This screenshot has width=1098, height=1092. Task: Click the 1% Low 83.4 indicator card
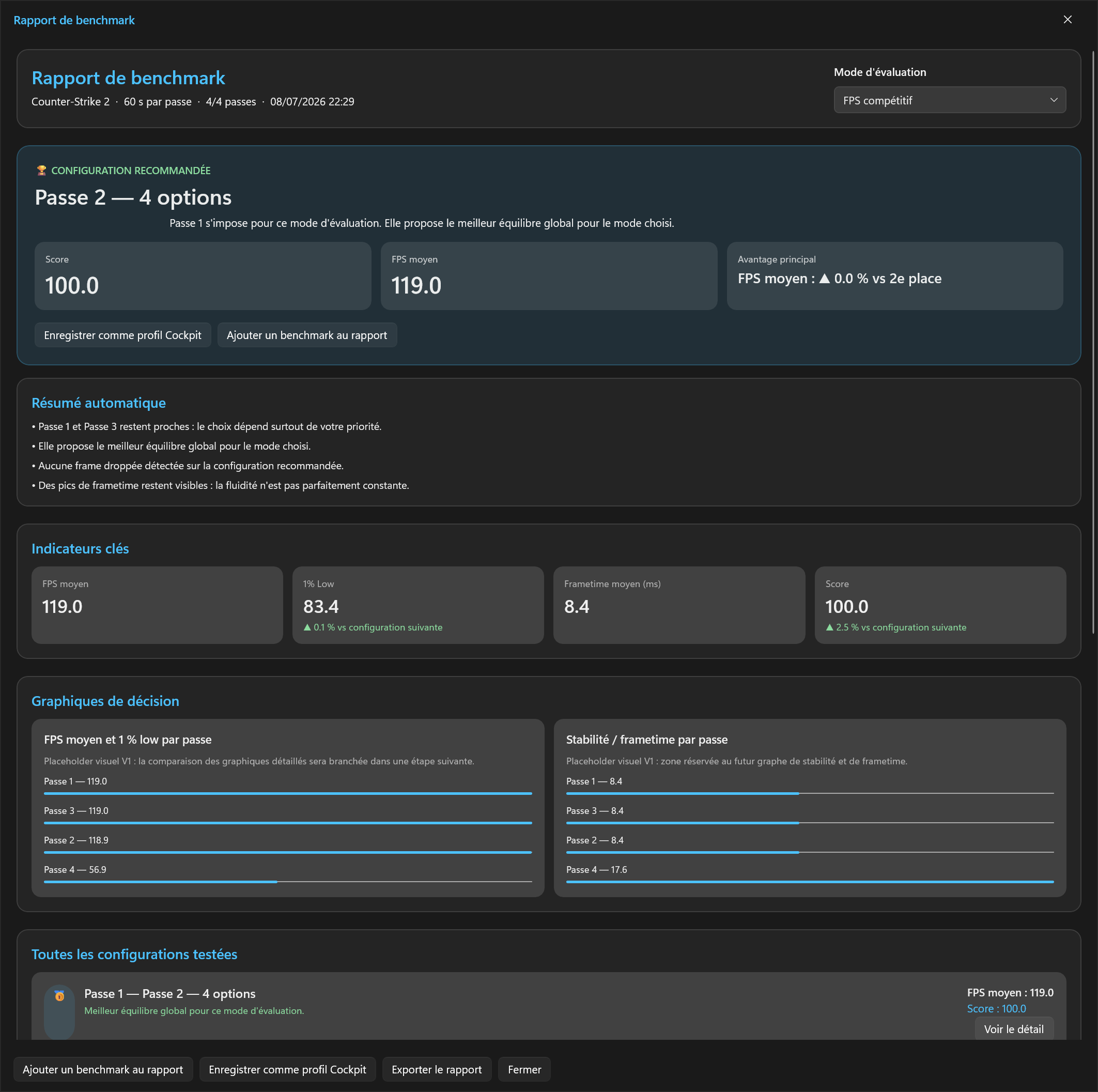[417, 605]
